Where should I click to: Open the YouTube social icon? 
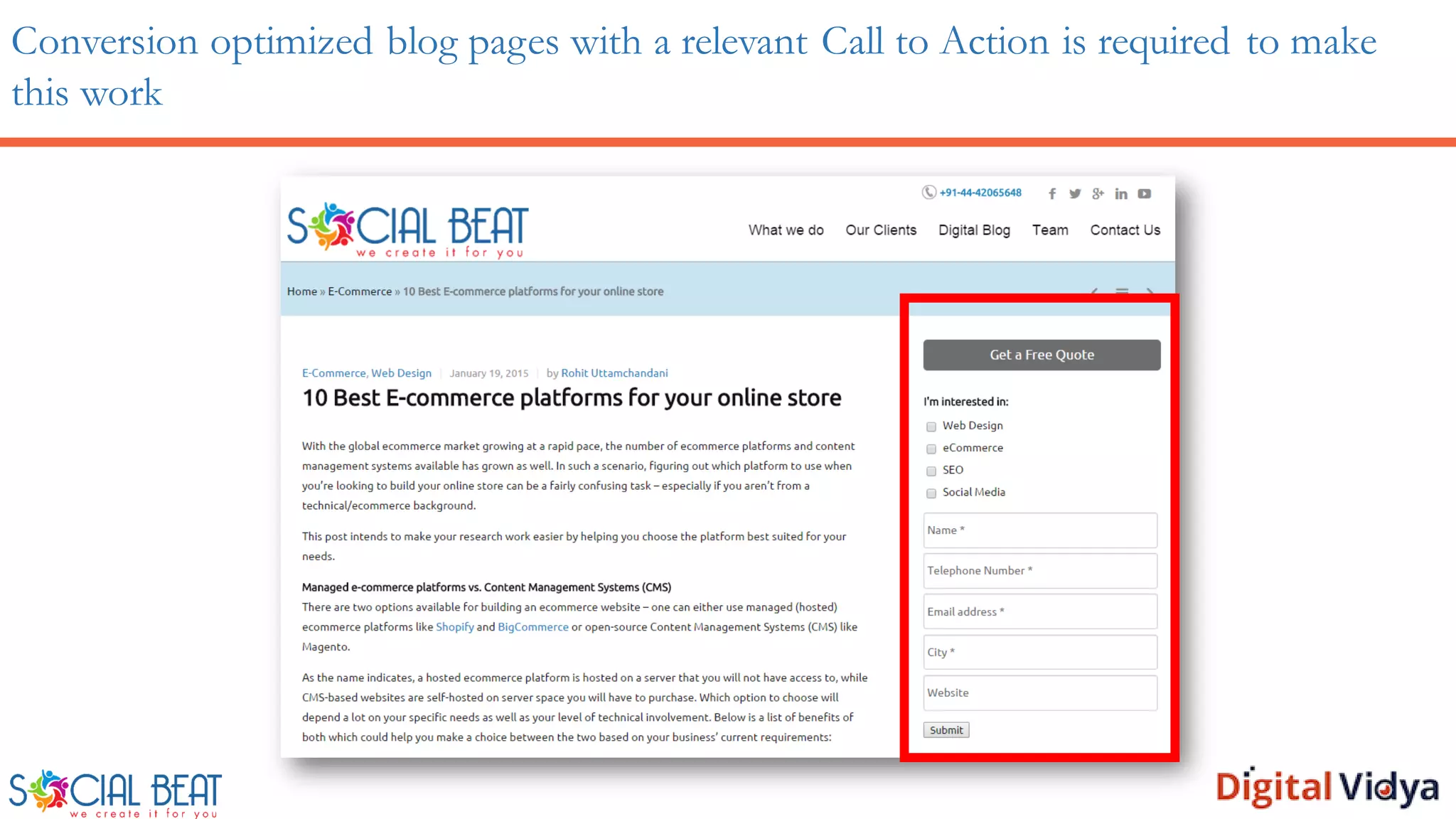click(x=1144, y=193)
